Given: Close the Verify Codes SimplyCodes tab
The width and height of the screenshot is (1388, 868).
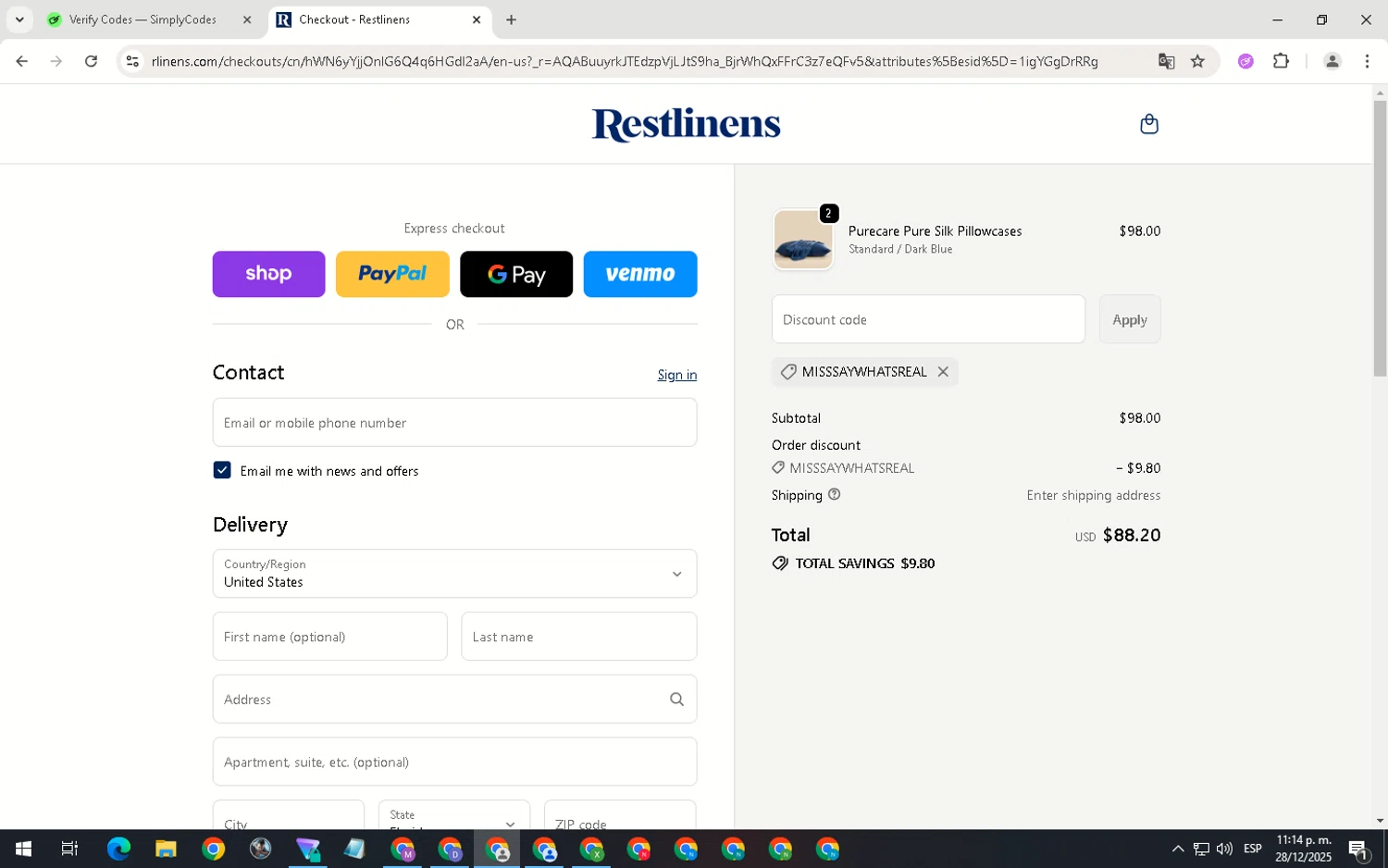Looking at the screenshot, I should click(x=247, y=19).
